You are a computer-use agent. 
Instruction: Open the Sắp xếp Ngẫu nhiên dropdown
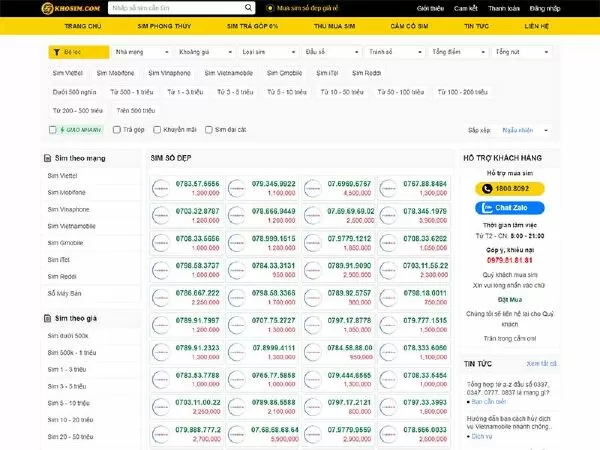point(524,130)
